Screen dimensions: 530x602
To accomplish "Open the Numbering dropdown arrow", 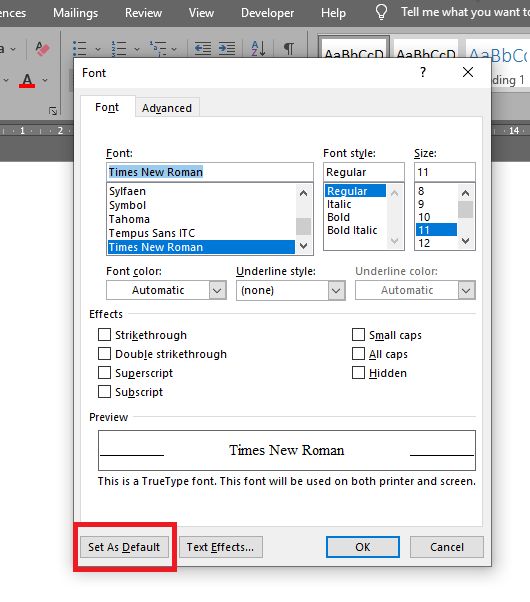I will tap(137, 49).
